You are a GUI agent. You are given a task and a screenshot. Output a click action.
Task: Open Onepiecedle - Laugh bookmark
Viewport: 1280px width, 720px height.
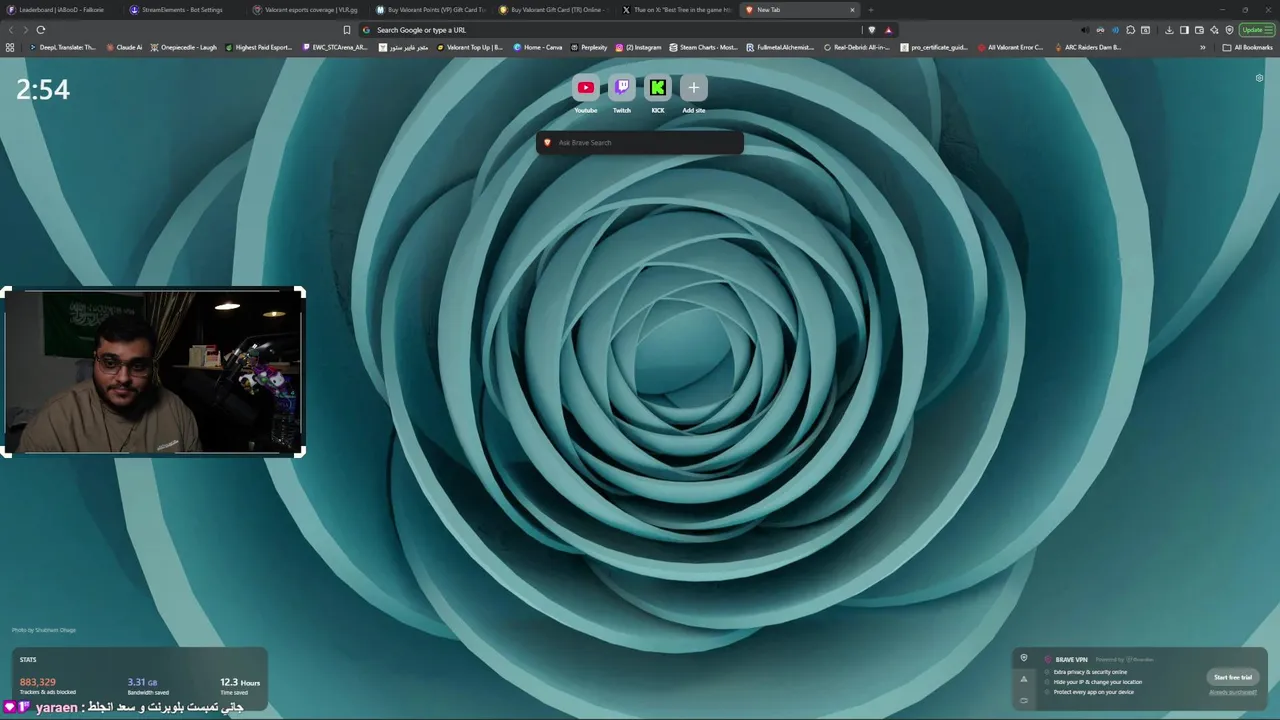(185, 47)
